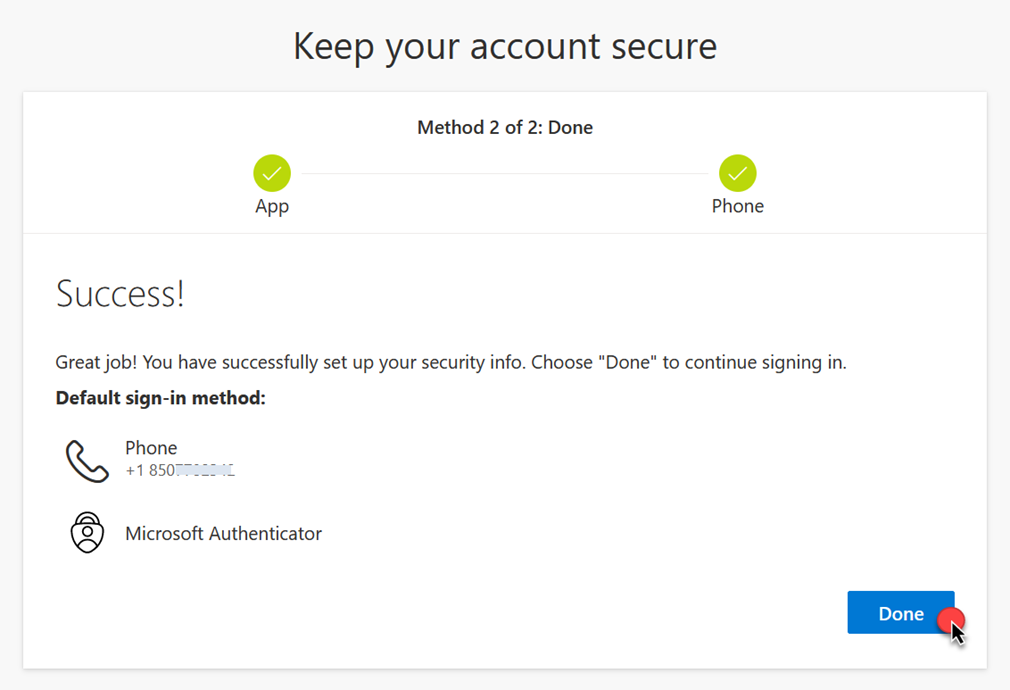Viewport: 1010px width, 690px height.
Task: Click the progress line between steps
Action: (x=505, y=174)
